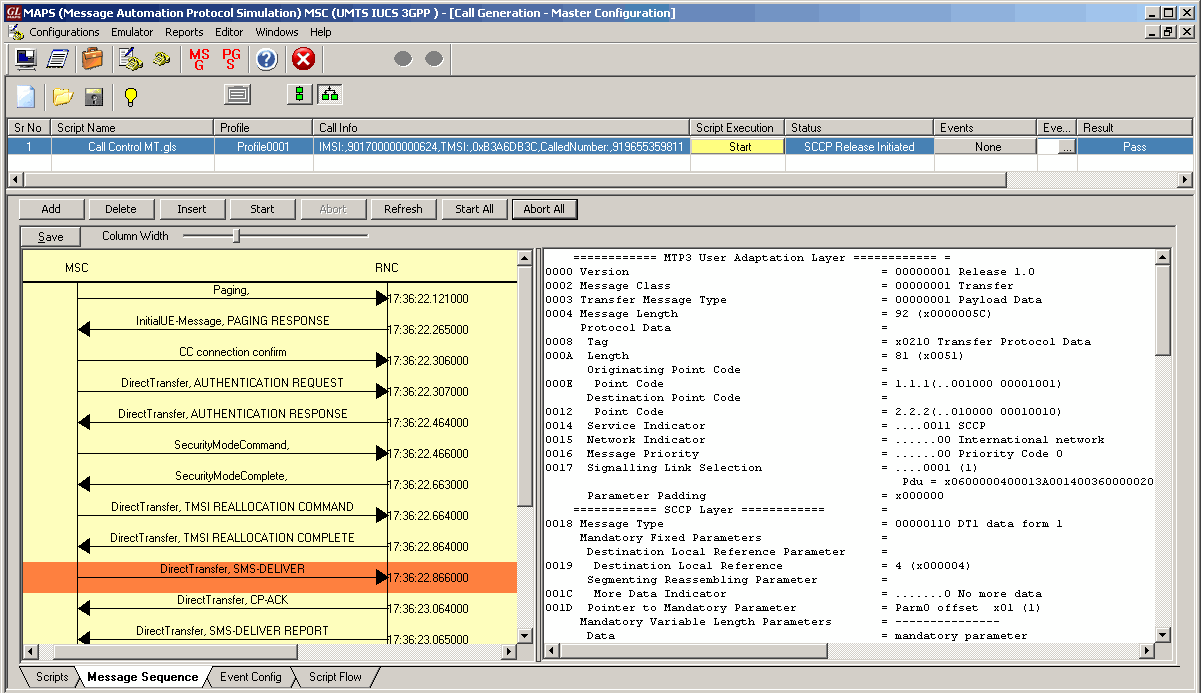The width and height of the screenshot is (1201, 693).
Task: Click the green hierarchy tree view icon
Action: pyautogui.click(x=330, y=95)
